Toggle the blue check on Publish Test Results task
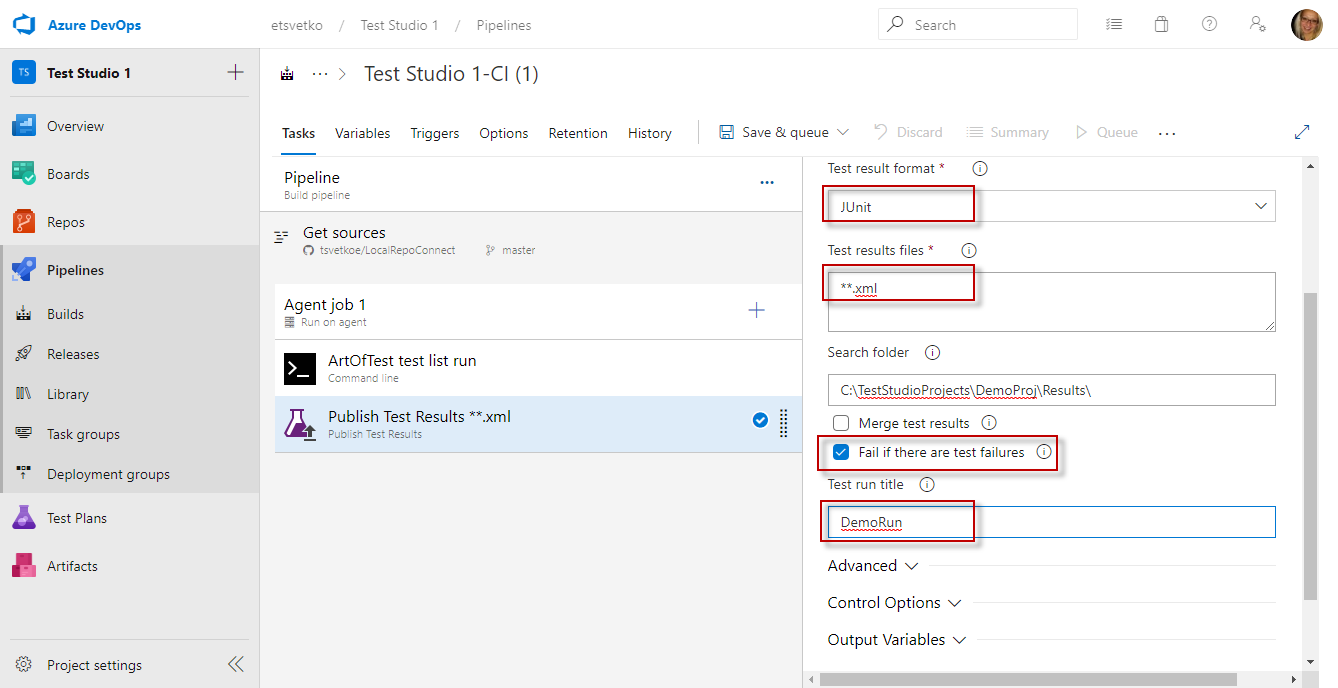Viewport: 1338px width, 688px height. pyautogui.click(x=760, y=421)
